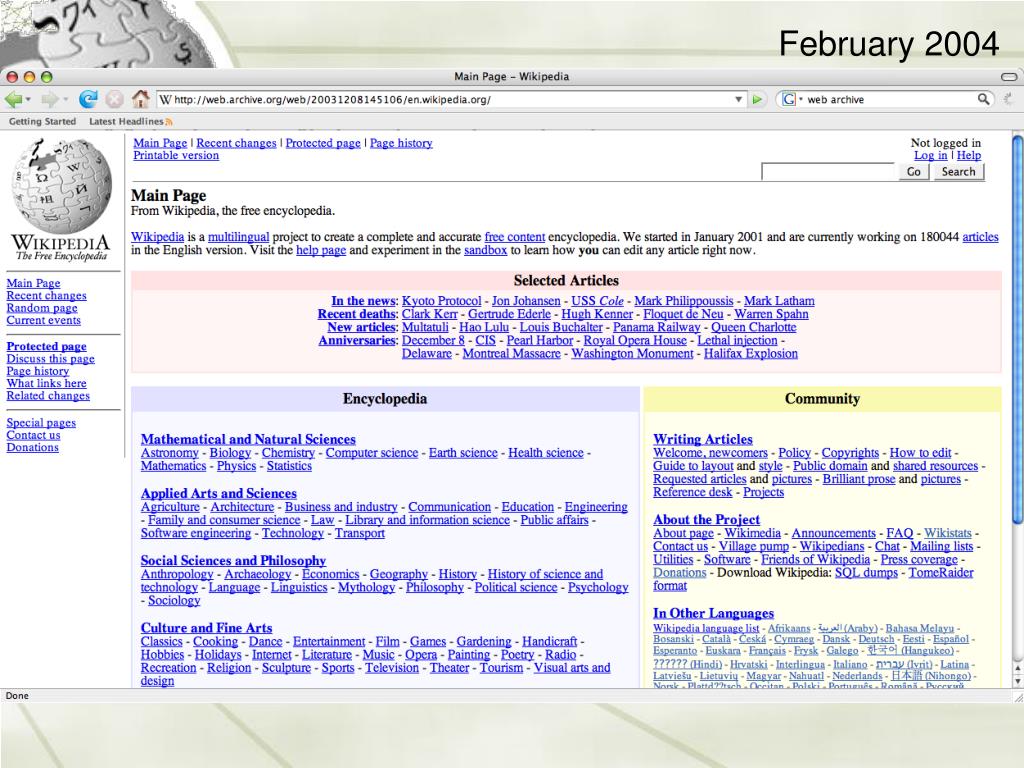The width and height of the screenshot is (1024, 768).
Task: Open the Panama Railway article link
Action: point(656,327)
